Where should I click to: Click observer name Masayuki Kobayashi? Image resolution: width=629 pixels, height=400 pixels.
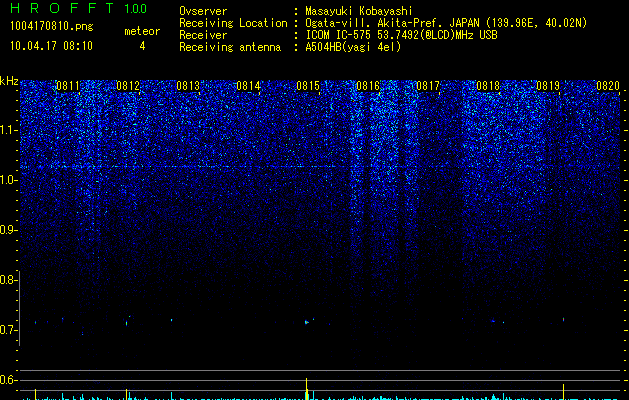(358, 11)
